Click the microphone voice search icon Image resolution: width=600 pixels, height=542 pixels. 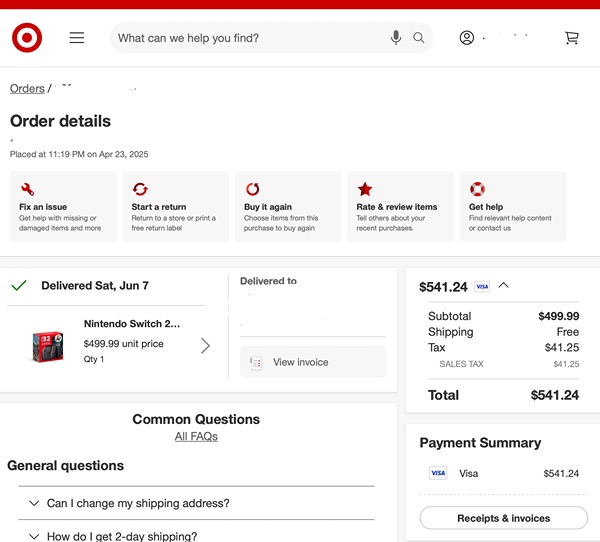(396, 38)
